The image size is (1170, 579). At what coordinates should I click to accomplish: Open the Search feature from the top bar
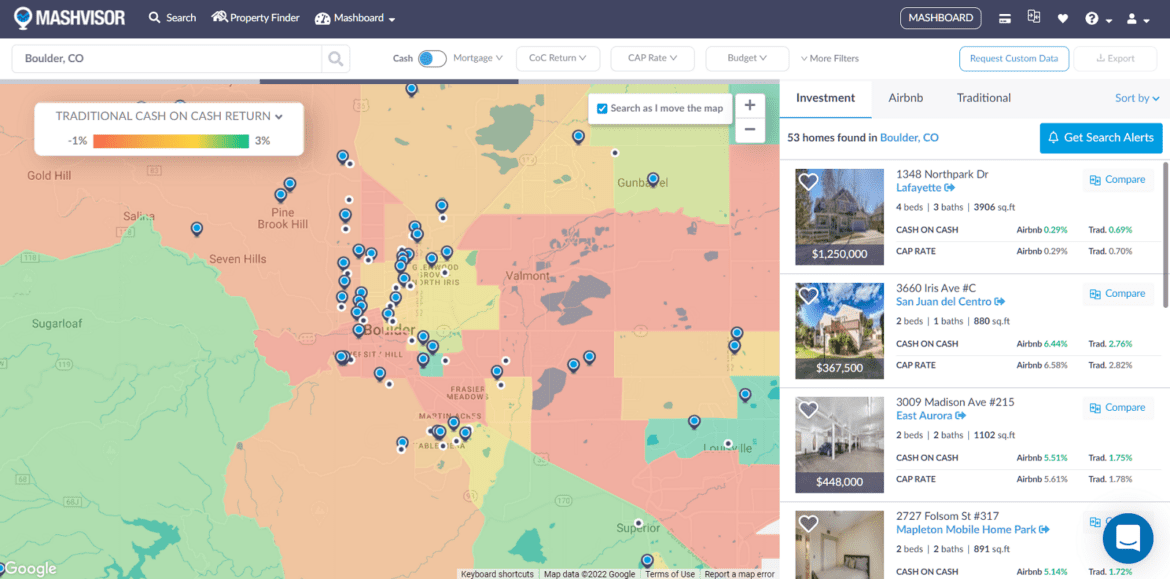[171, 17]
